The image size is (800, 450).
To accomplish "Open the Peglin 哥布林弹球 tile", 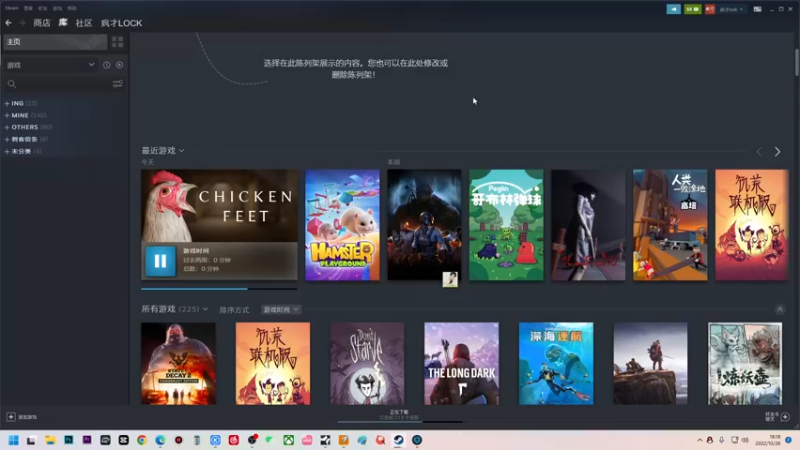I will pos(506,225).
